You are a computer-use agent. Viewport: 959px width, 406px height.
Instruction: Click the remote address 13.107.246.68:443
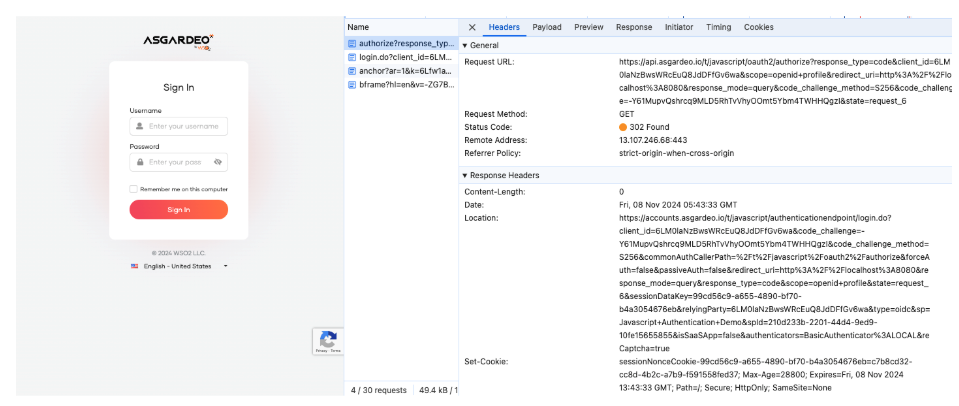[x=653, y=141]
